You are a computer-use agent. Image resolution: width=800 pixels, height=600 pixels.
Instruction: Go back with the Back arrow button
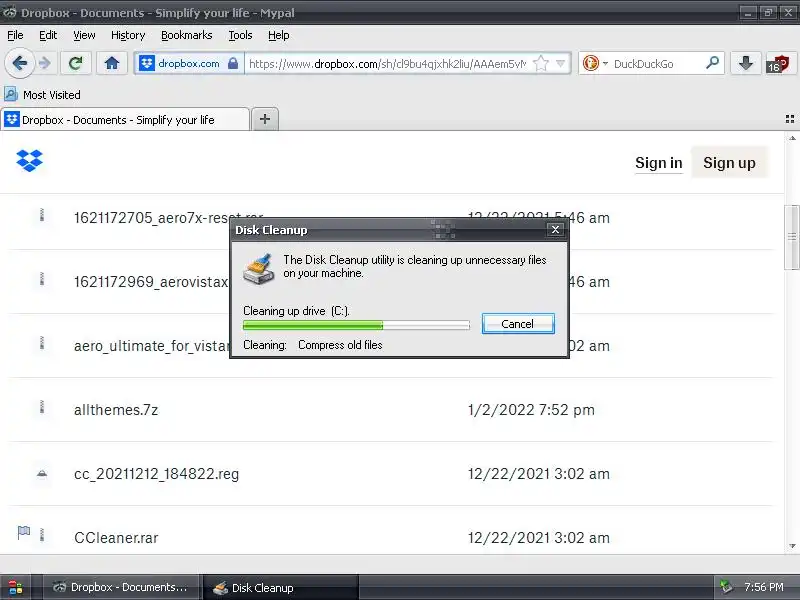tap(19, 63)
